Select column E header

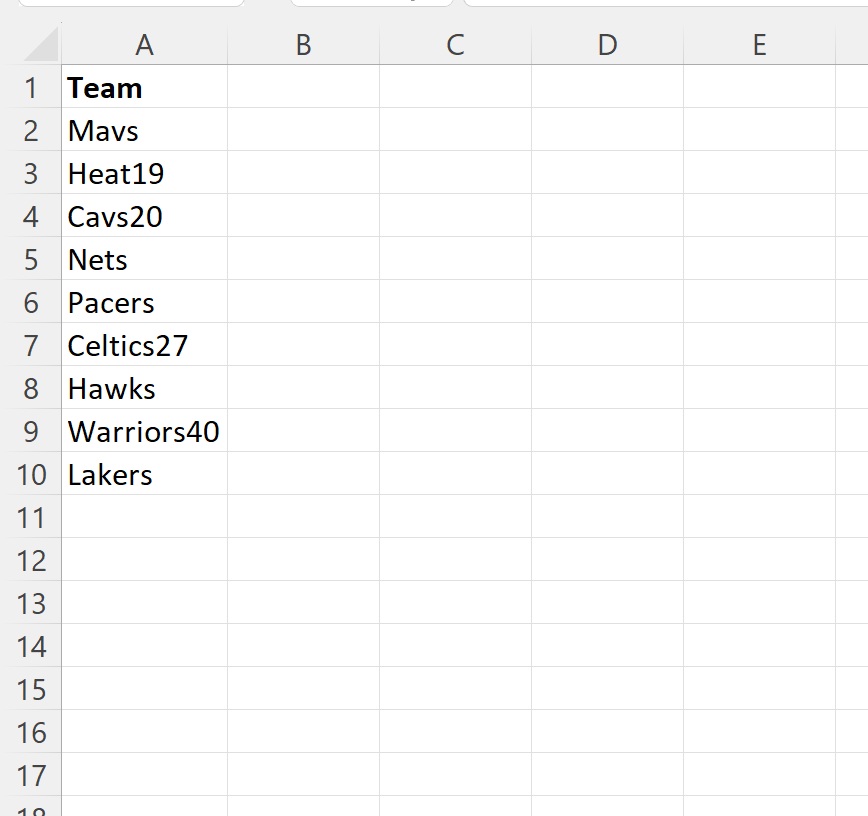click(759, 45)
